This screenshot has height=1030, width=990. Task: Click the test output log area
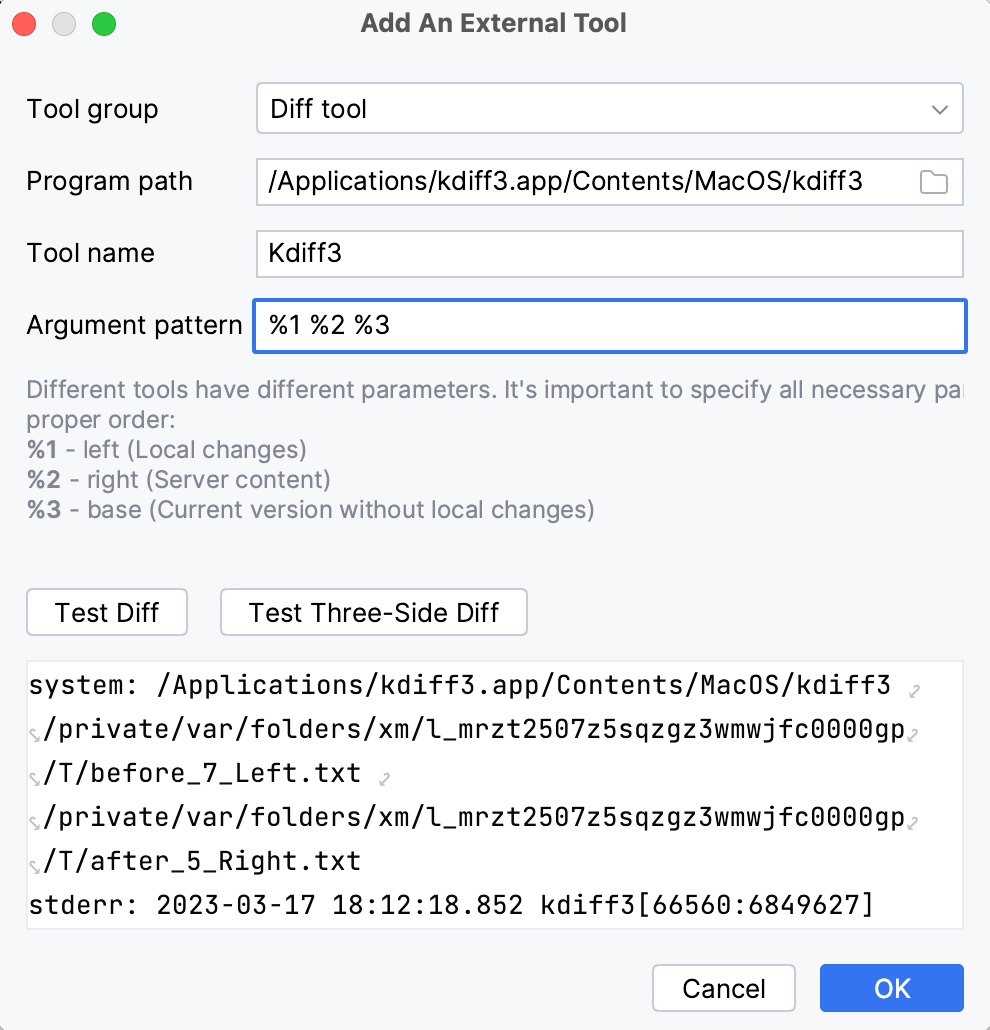(x=495, y=795)
